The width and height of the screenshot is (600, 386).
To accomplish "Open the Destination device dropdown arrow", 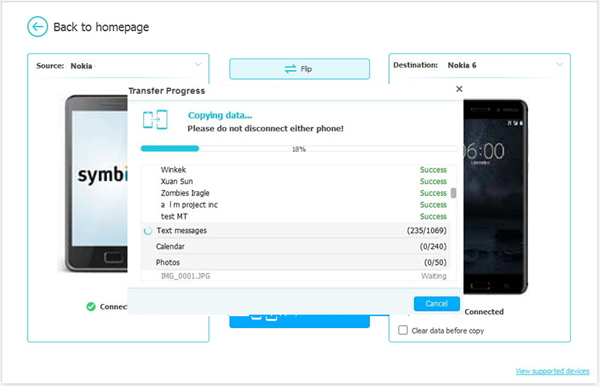I will (559, 64).
